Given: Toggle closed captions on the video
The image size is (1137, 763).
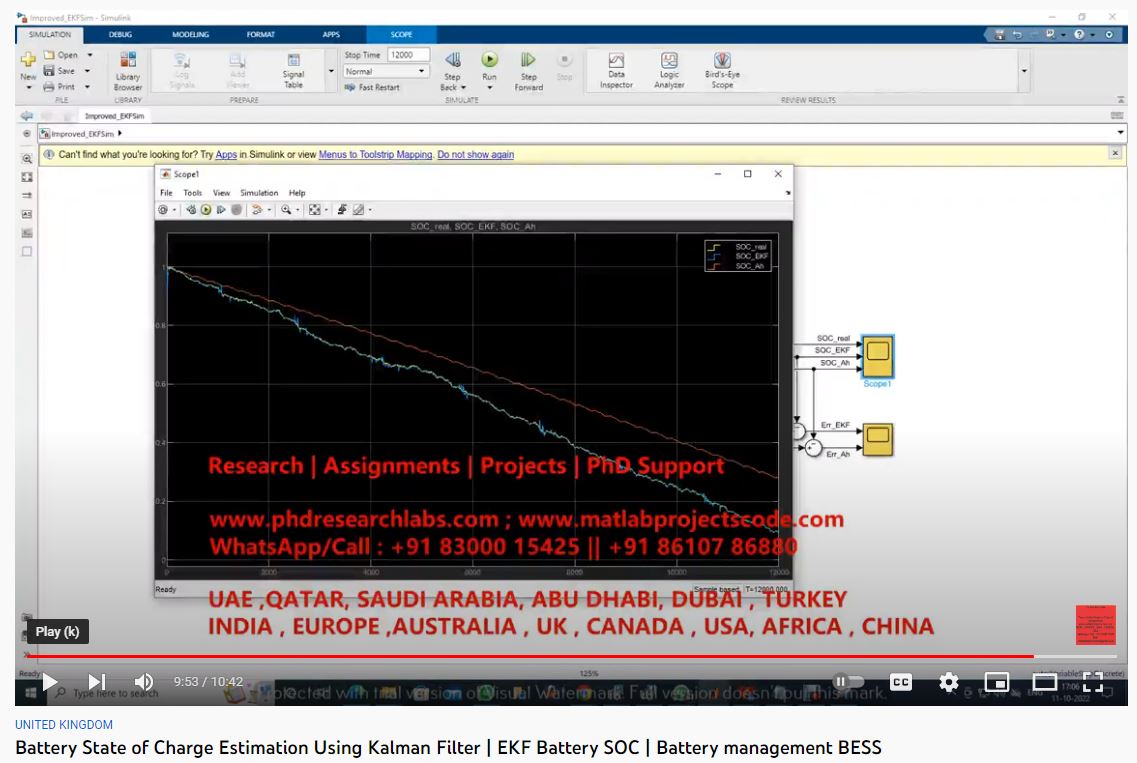Looking at the screenshot, I should [x=901, y=682].
